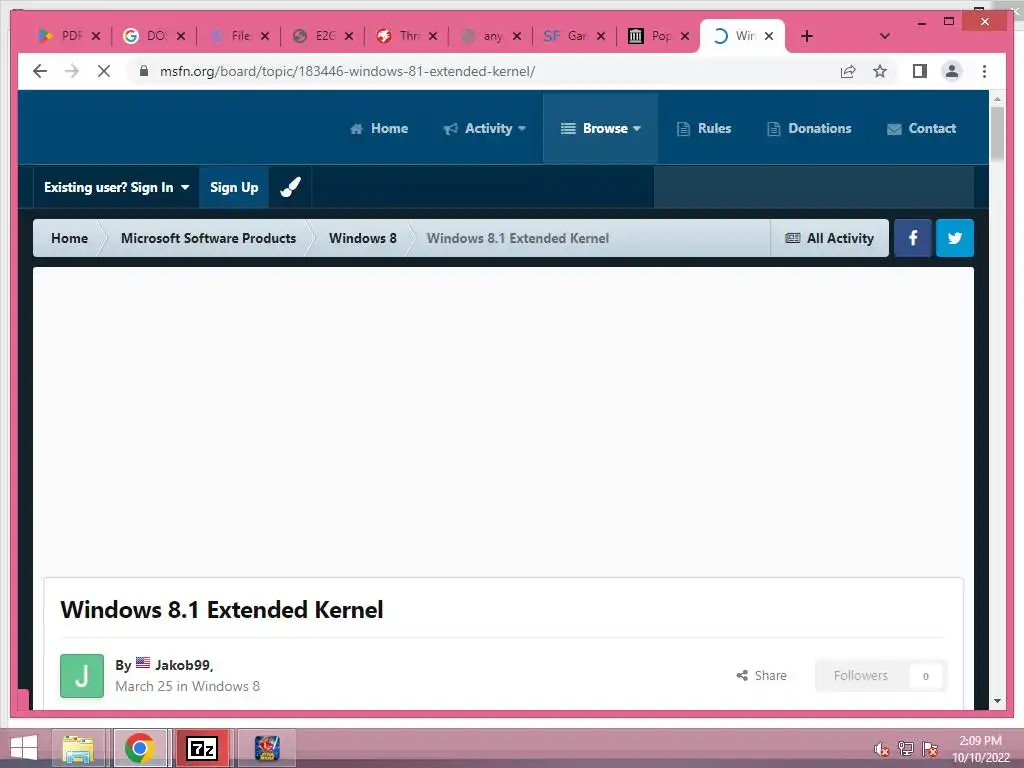The width and height of the screenshot is (1024, 768).
Task: Click the forward navigation arrow
Action: point(72,71)
